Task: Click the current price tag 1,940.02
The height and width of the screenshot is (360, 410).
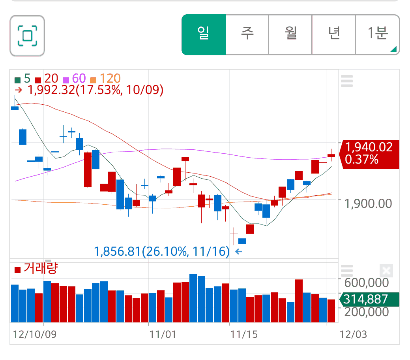Action: click(369, 154)
